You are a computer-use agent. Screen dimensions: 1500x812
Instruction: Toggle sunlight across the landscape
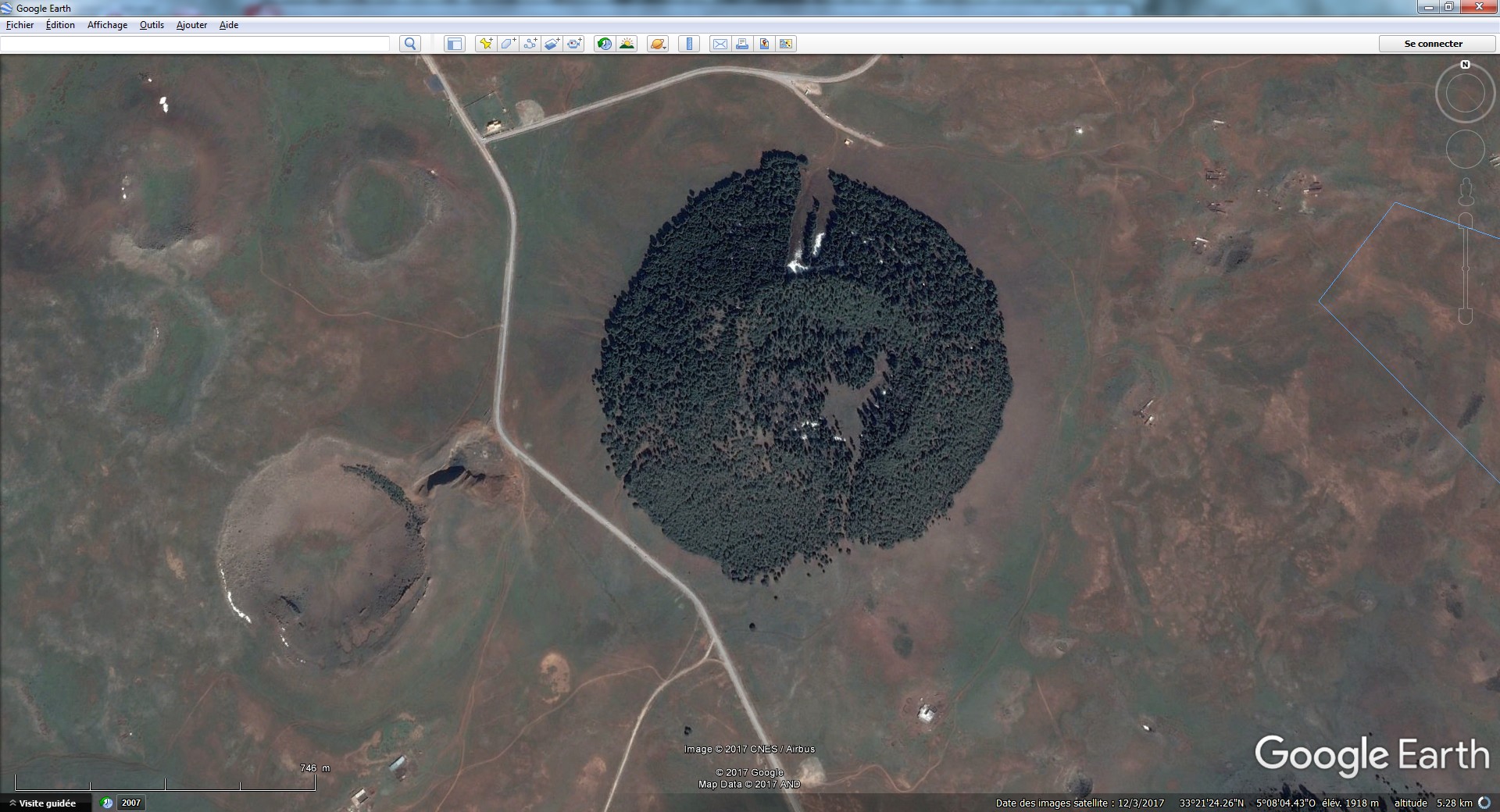627,44
